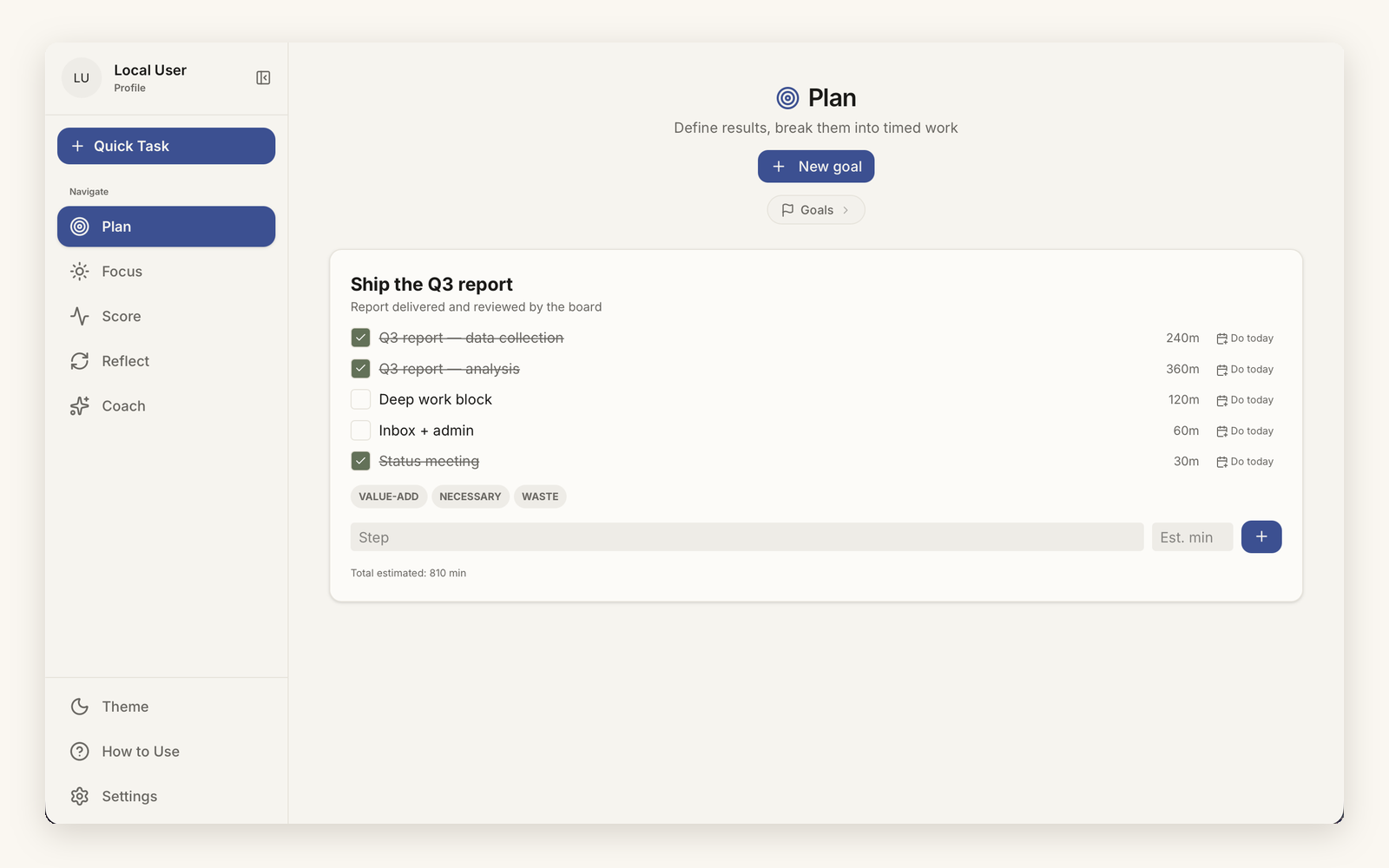This screenshot has height=868, width=1389.
Task: Uncheck the Status meeting step
Action: pos(360,461)
